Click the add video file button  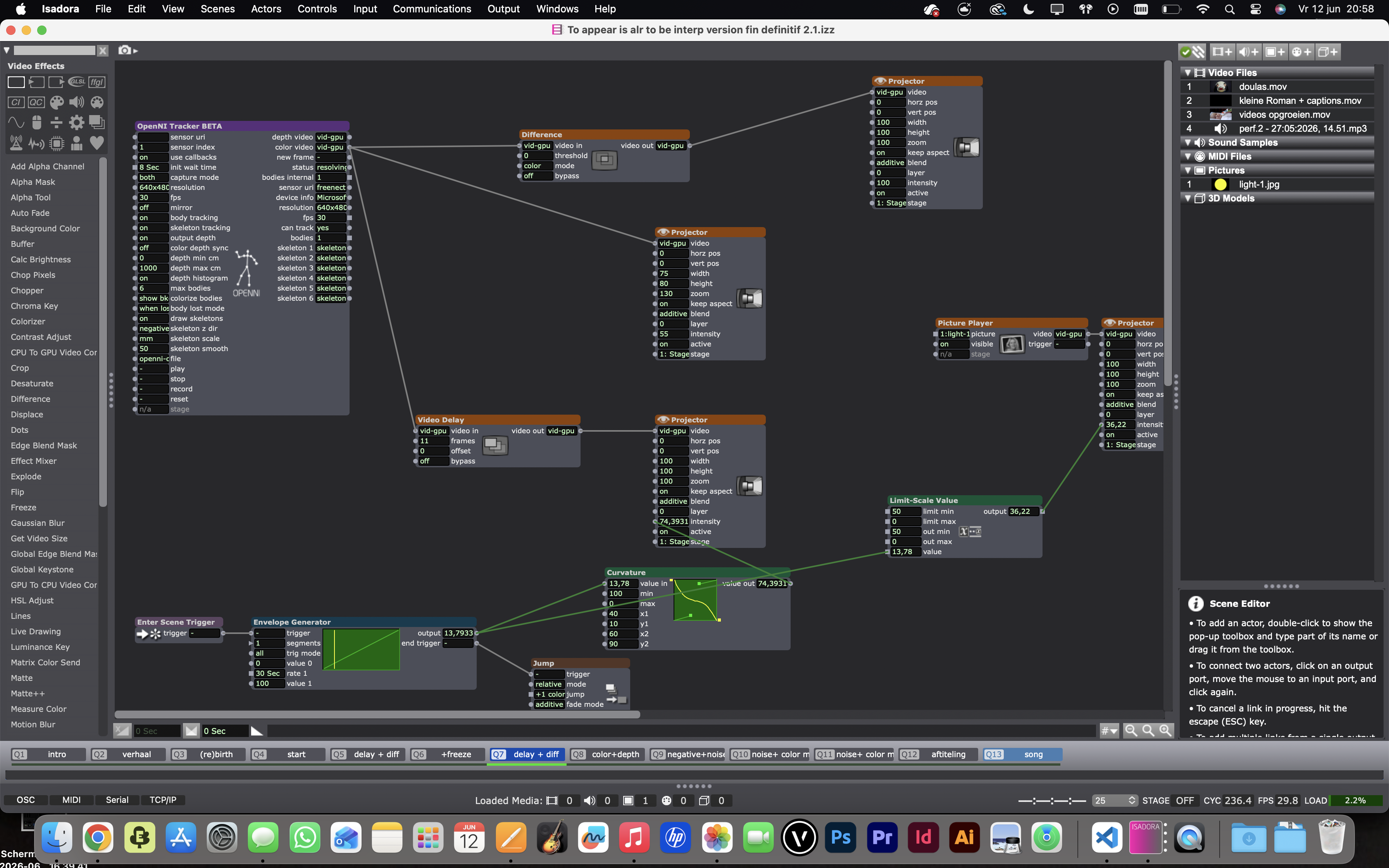(x=1222, y=52)
